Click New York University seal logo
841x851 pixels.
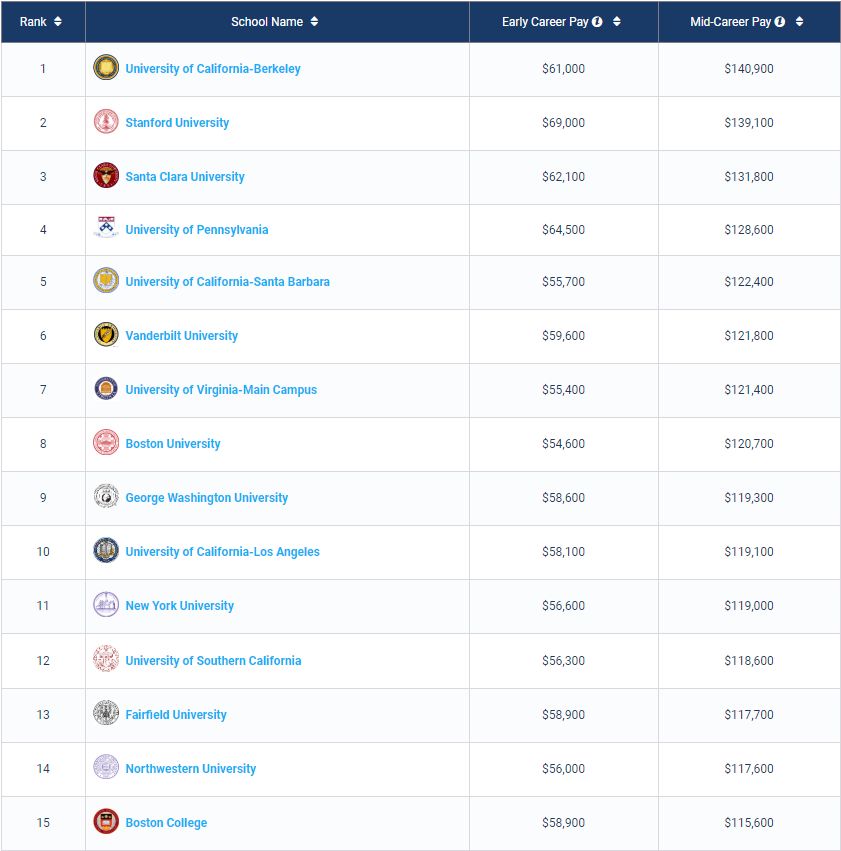click(x=106, y=605)
